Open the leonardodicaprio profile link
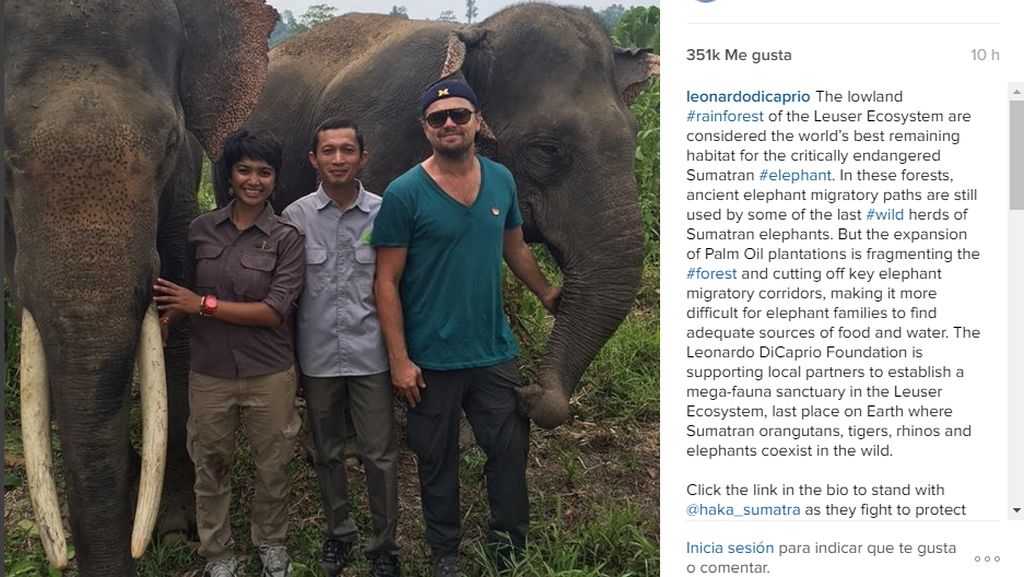Image resolution: width=1024 pixels, height=577 pixels. pyautogui.click(x=748, y=97)
